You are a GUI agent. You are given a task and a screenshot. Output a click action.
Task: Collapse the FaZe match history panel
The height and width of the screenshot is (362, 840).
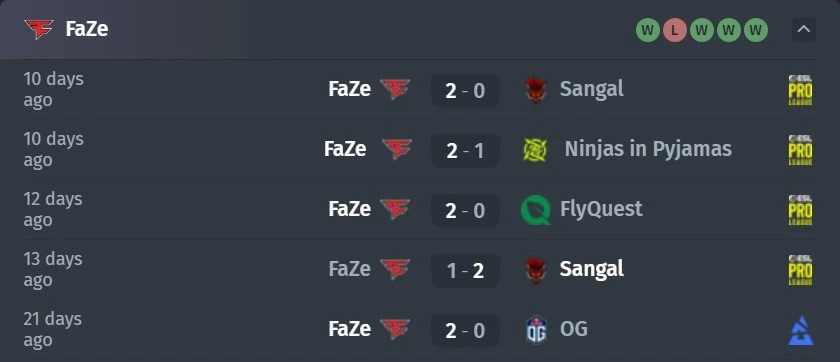(804, 30)
